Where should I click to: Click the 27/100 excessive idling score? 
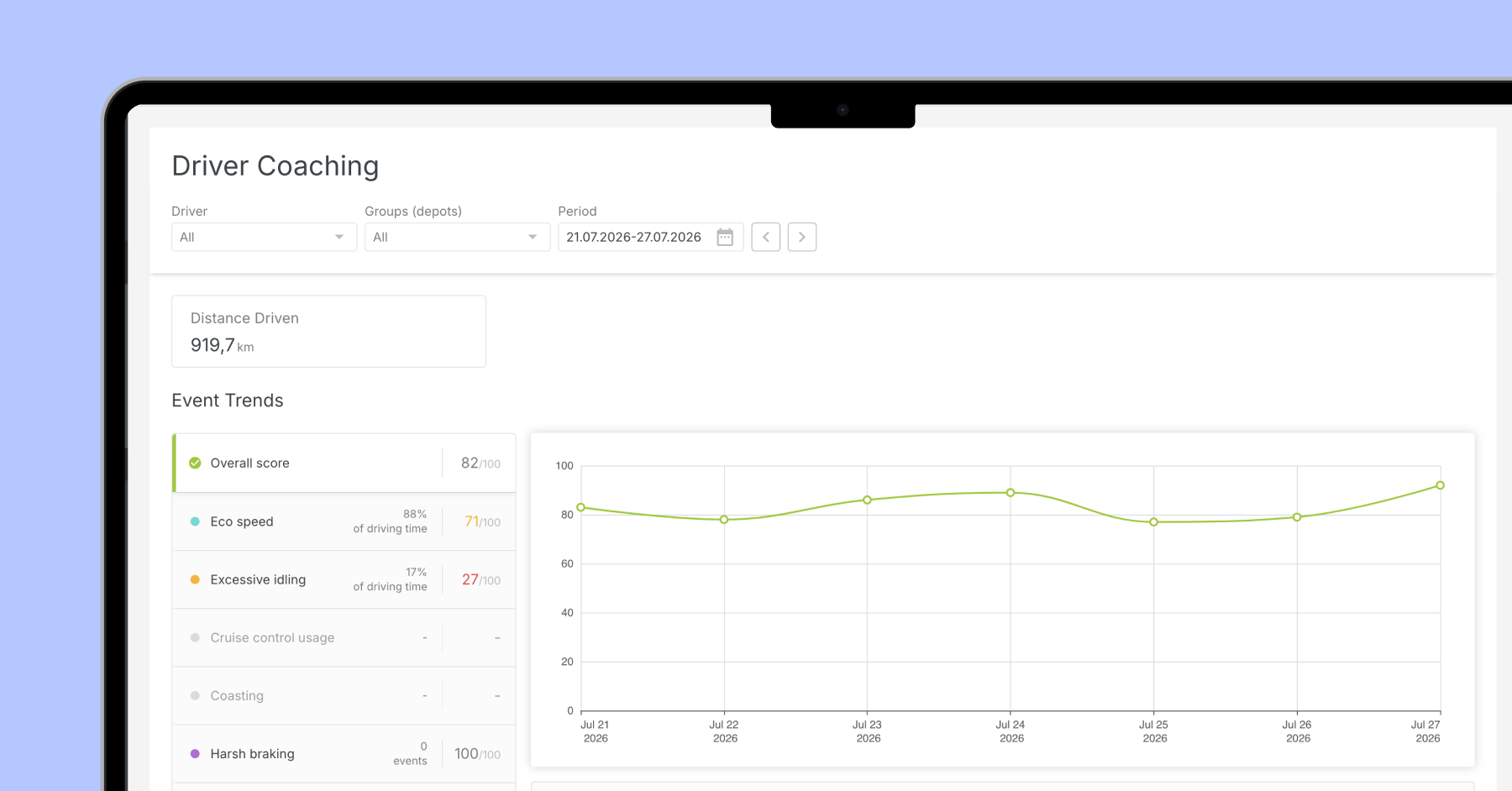[481, 579]
